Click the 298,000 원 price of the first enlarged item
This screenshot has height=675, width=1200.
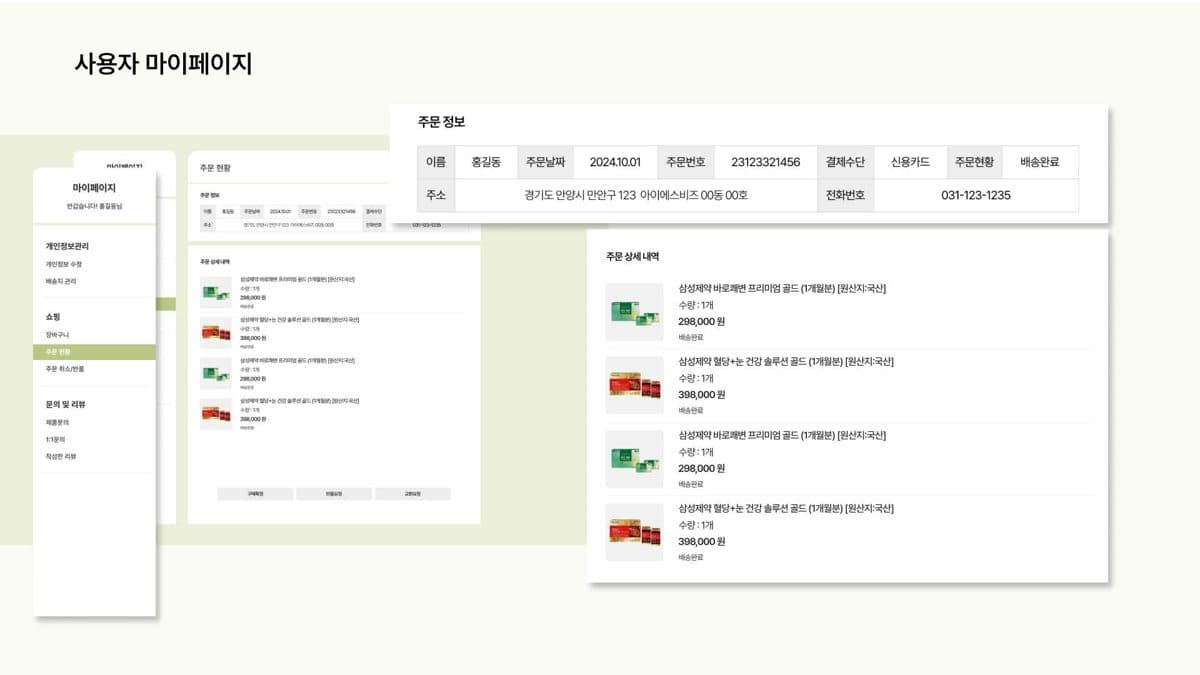[x=701, y=321]
